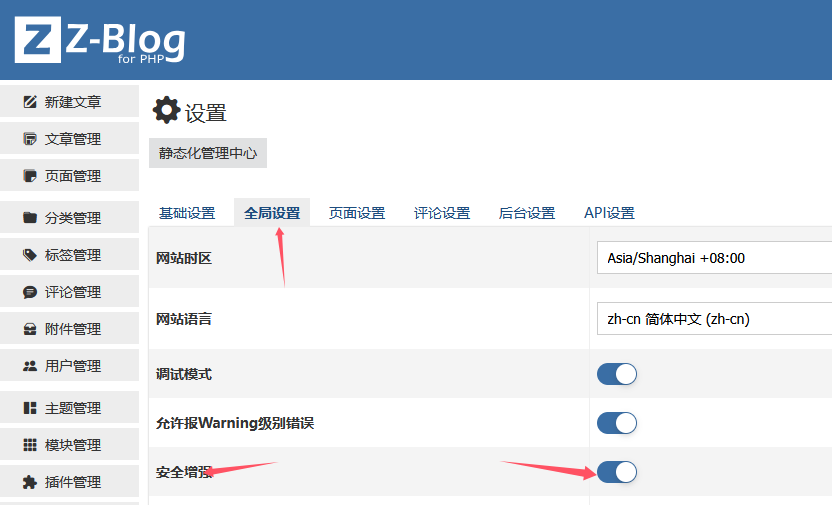832x505 pixels.
Task: Open the 网站时区 timezone dropdown
Action: (x=713, y=258)
